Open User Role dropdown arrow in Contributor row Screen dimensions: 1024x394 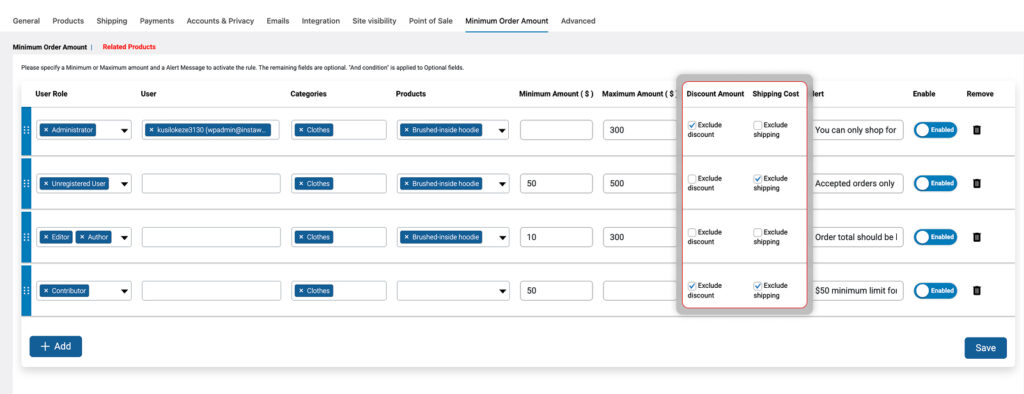pos(124,291)
